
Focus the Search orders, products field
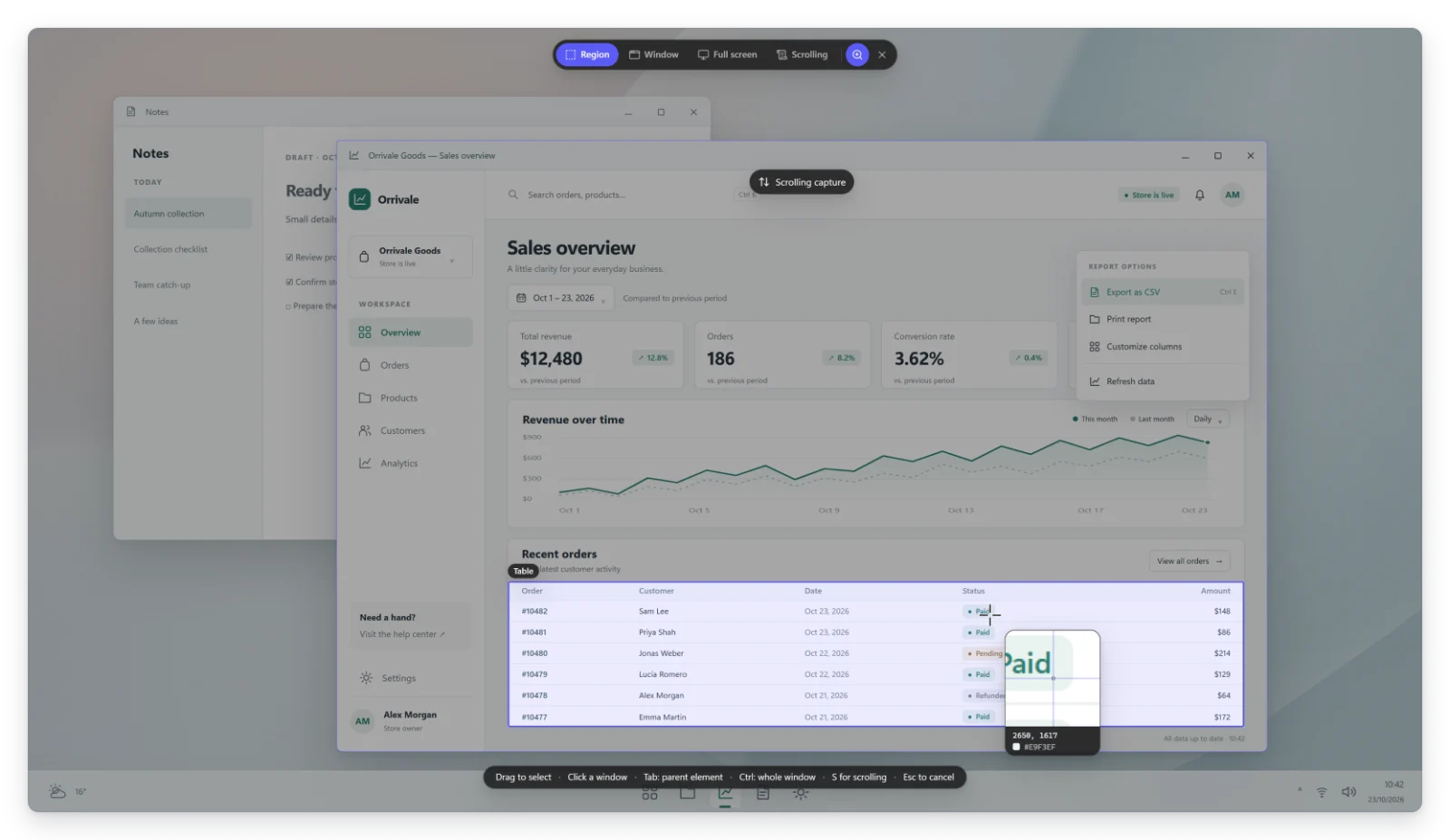(x=633, y=195)
